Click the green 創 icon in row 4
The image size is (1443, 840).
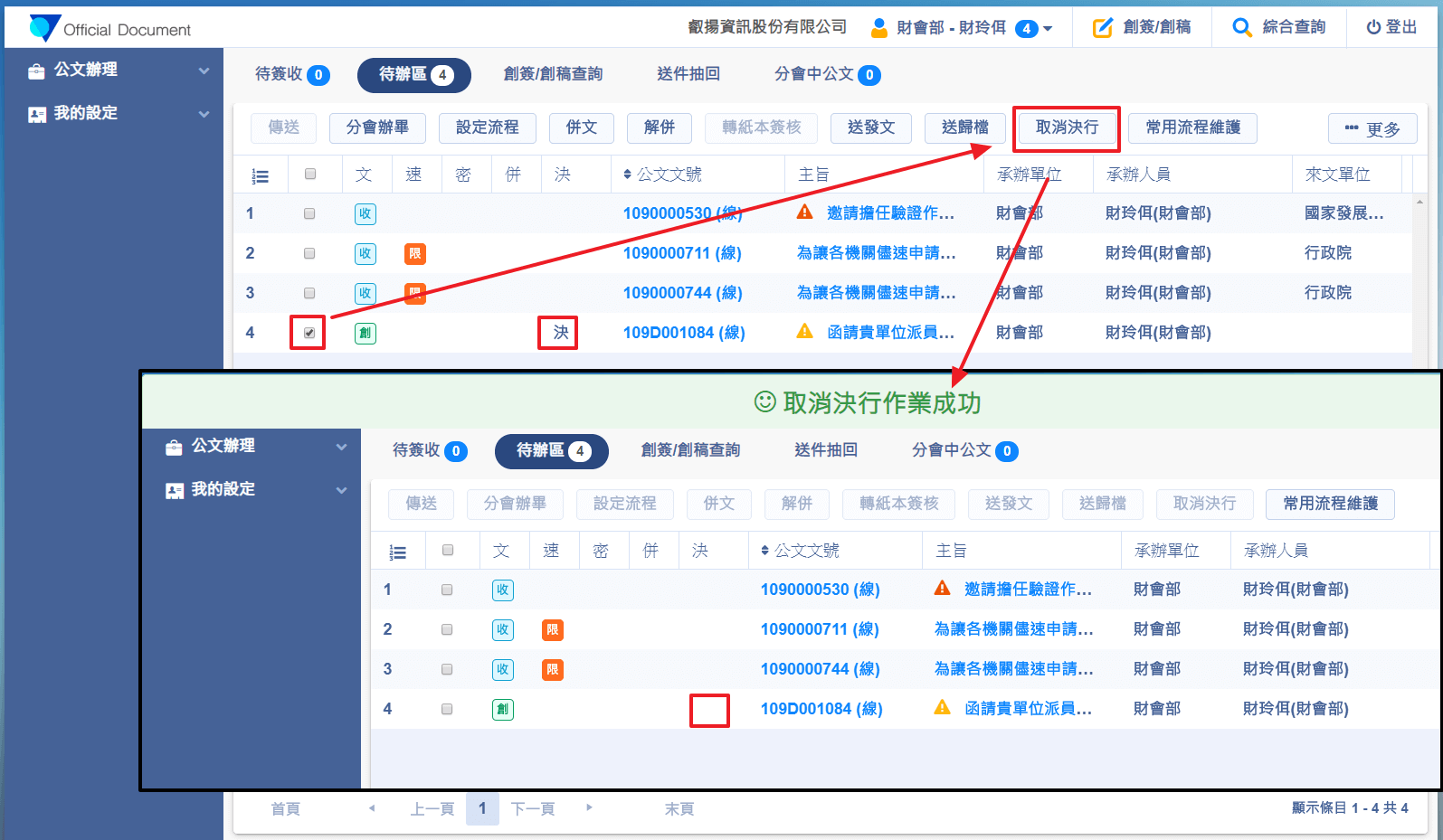[365, 333]
